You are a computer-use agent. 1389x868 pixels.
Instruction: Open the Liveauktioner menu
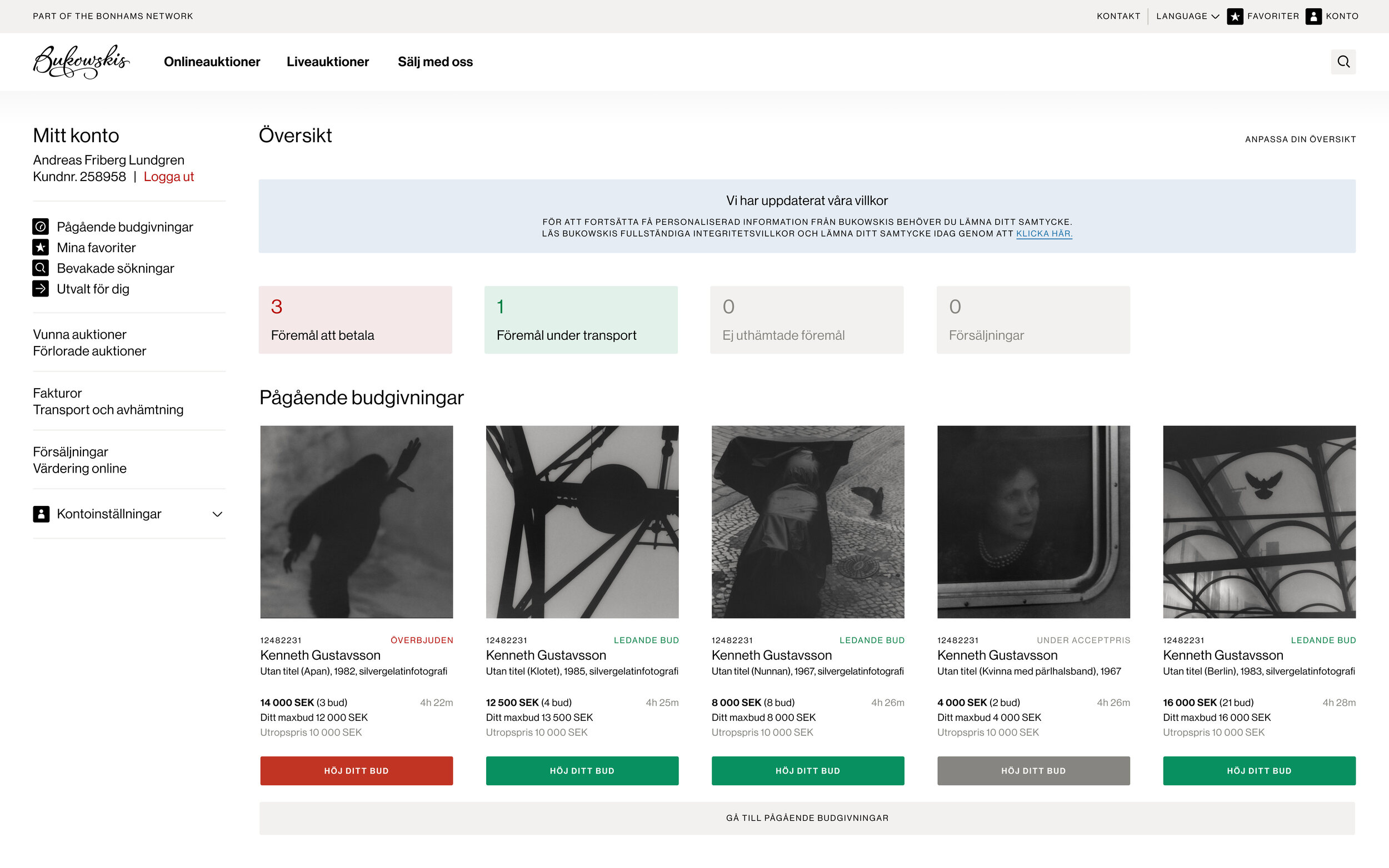[328, 62]
